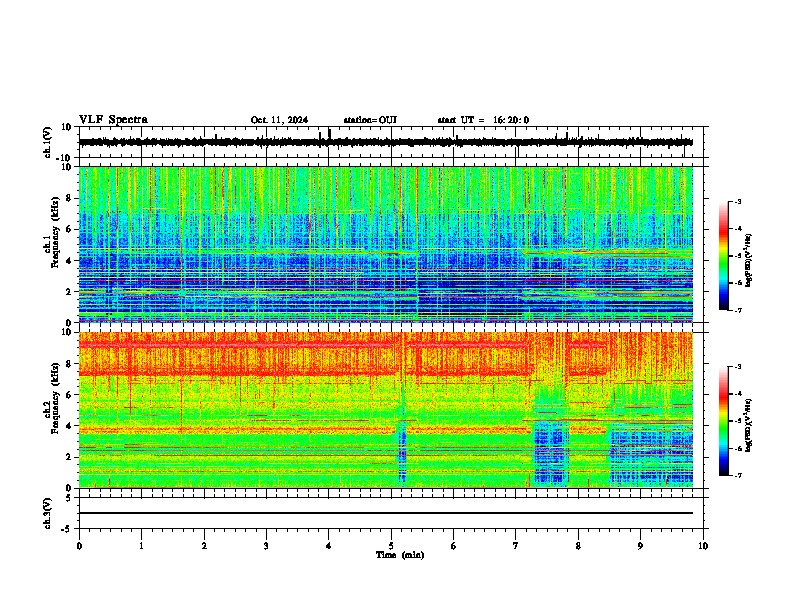Click the "VLF Spectra" plot title
The image size is (792, 612).
(113, 120)
